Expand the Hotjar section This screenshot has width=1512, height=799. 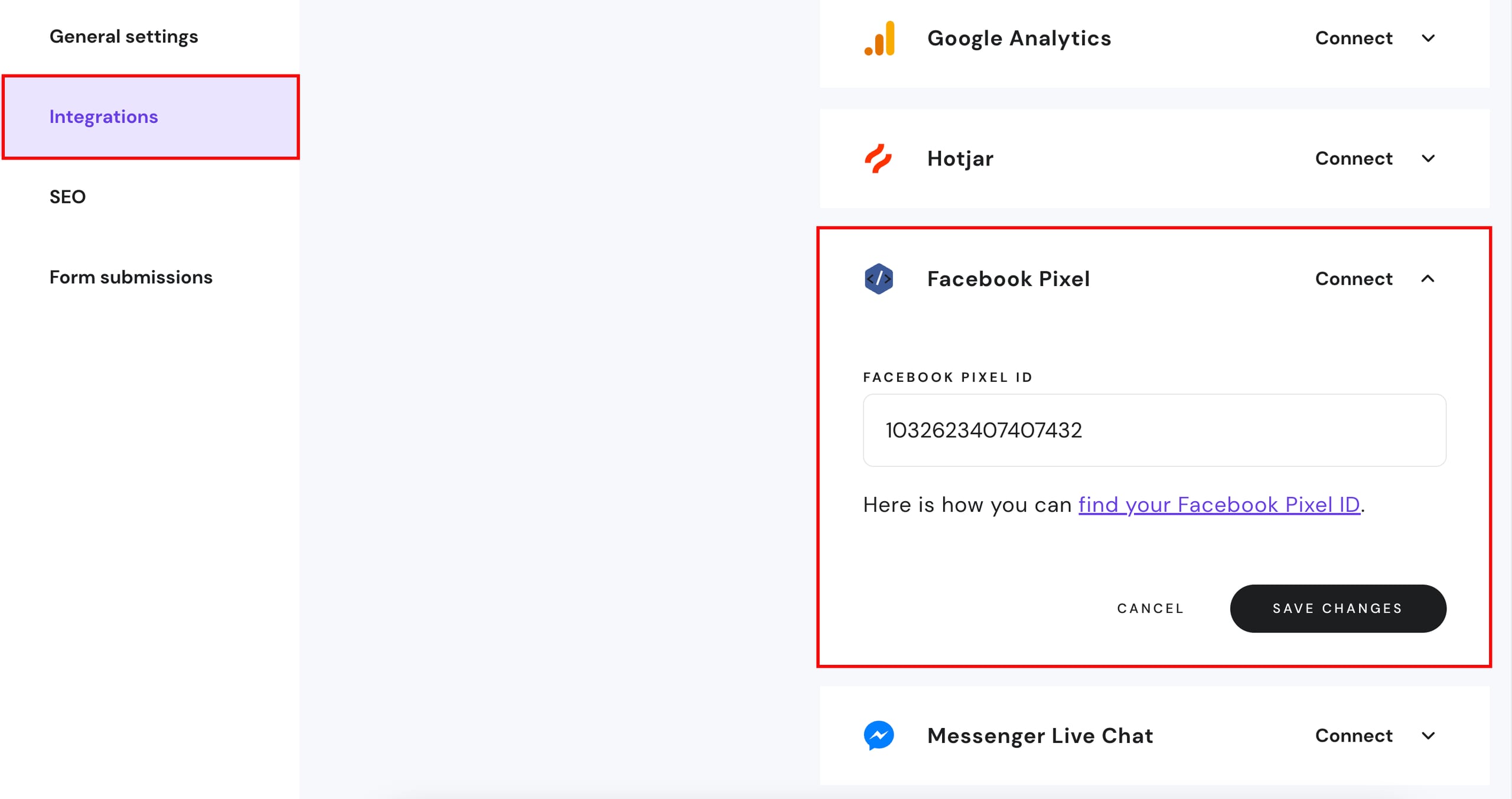(1429, 158)
